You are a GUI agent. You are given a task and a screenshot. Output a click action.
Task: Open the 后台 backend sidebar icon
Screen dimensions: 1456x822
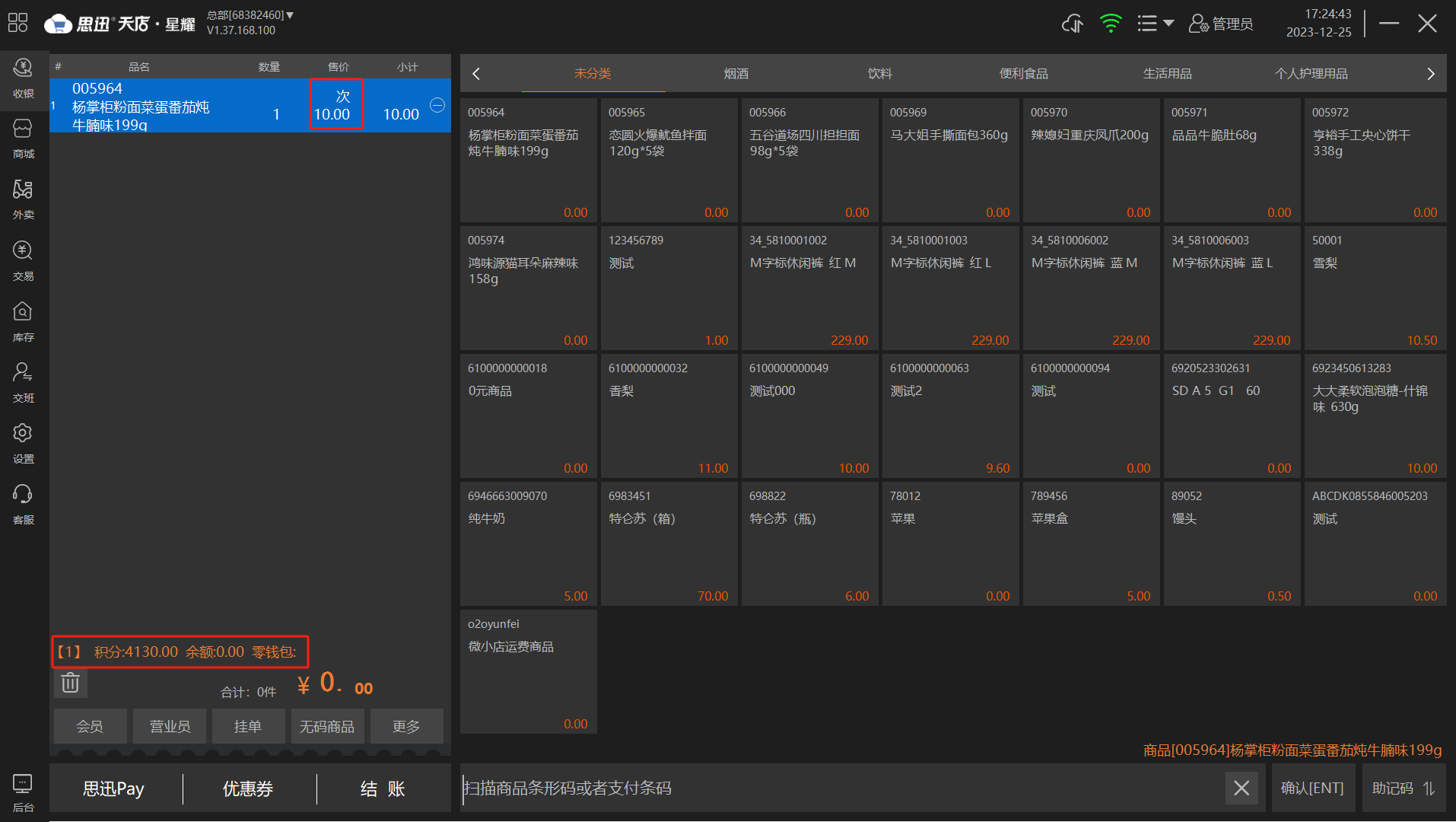24,793
